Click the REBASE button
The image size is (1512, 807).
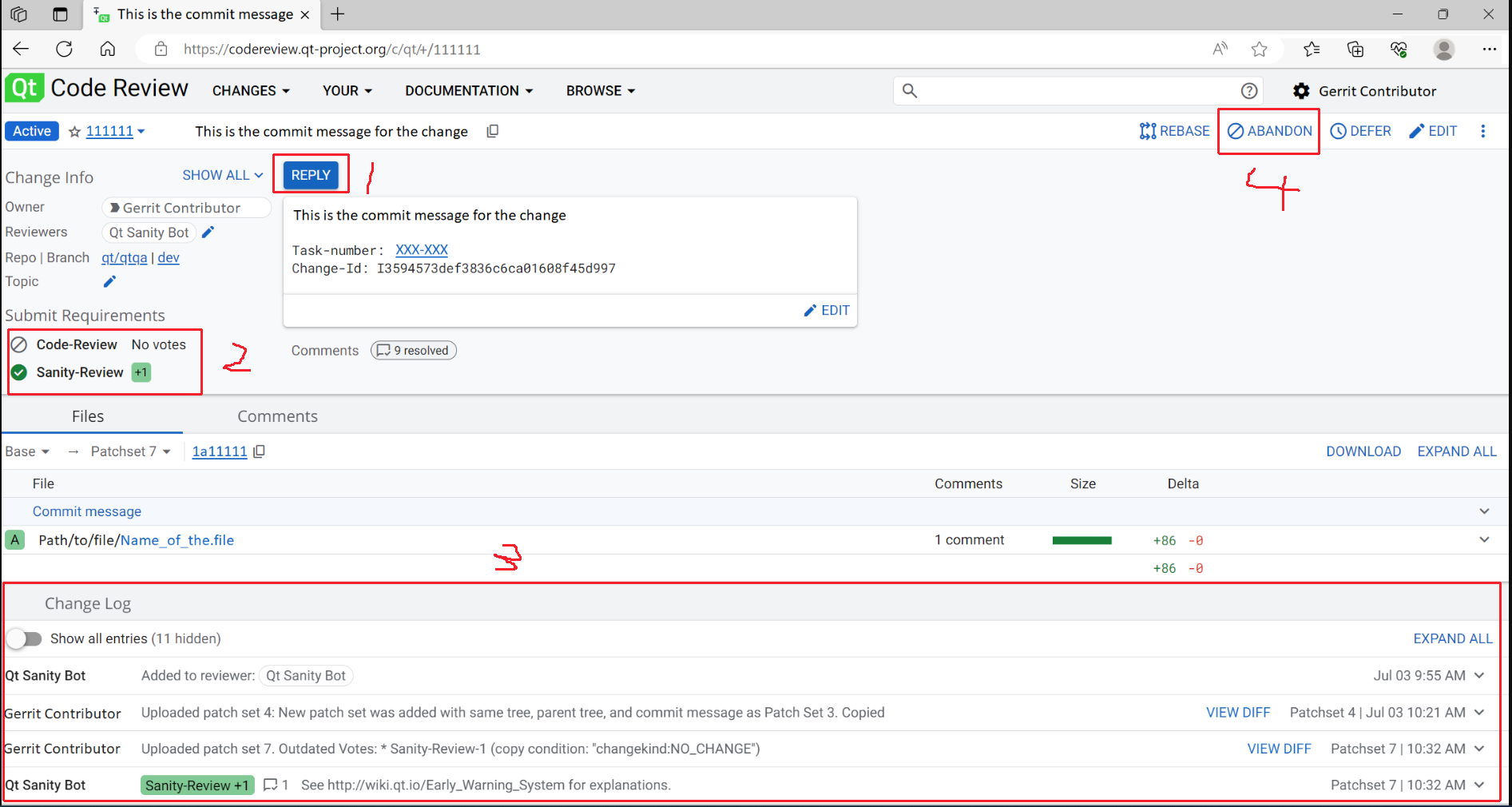pos(1175,131)
